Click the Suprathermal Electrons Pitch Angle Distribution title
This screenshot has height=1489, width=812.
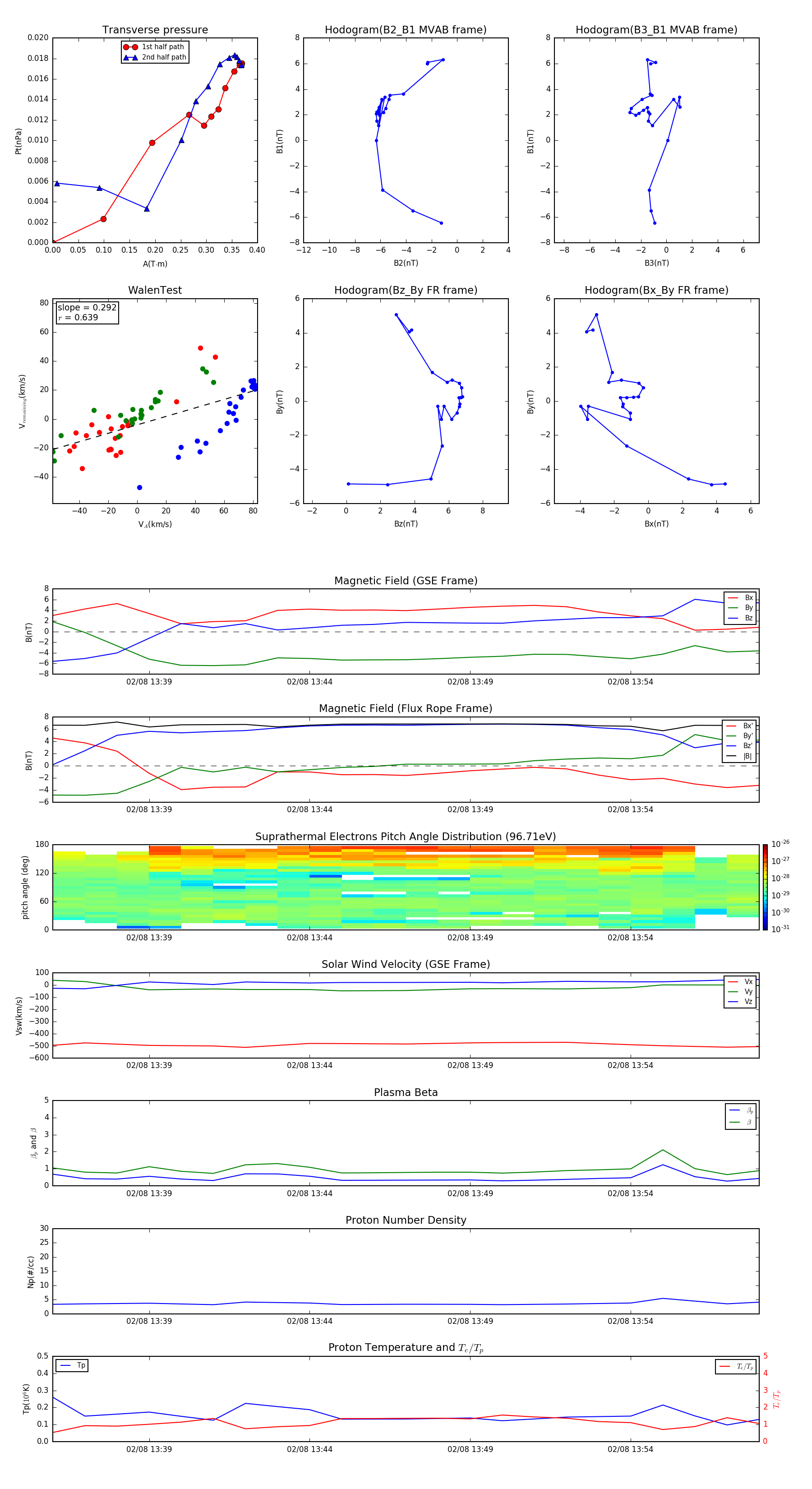pos(406,837)
